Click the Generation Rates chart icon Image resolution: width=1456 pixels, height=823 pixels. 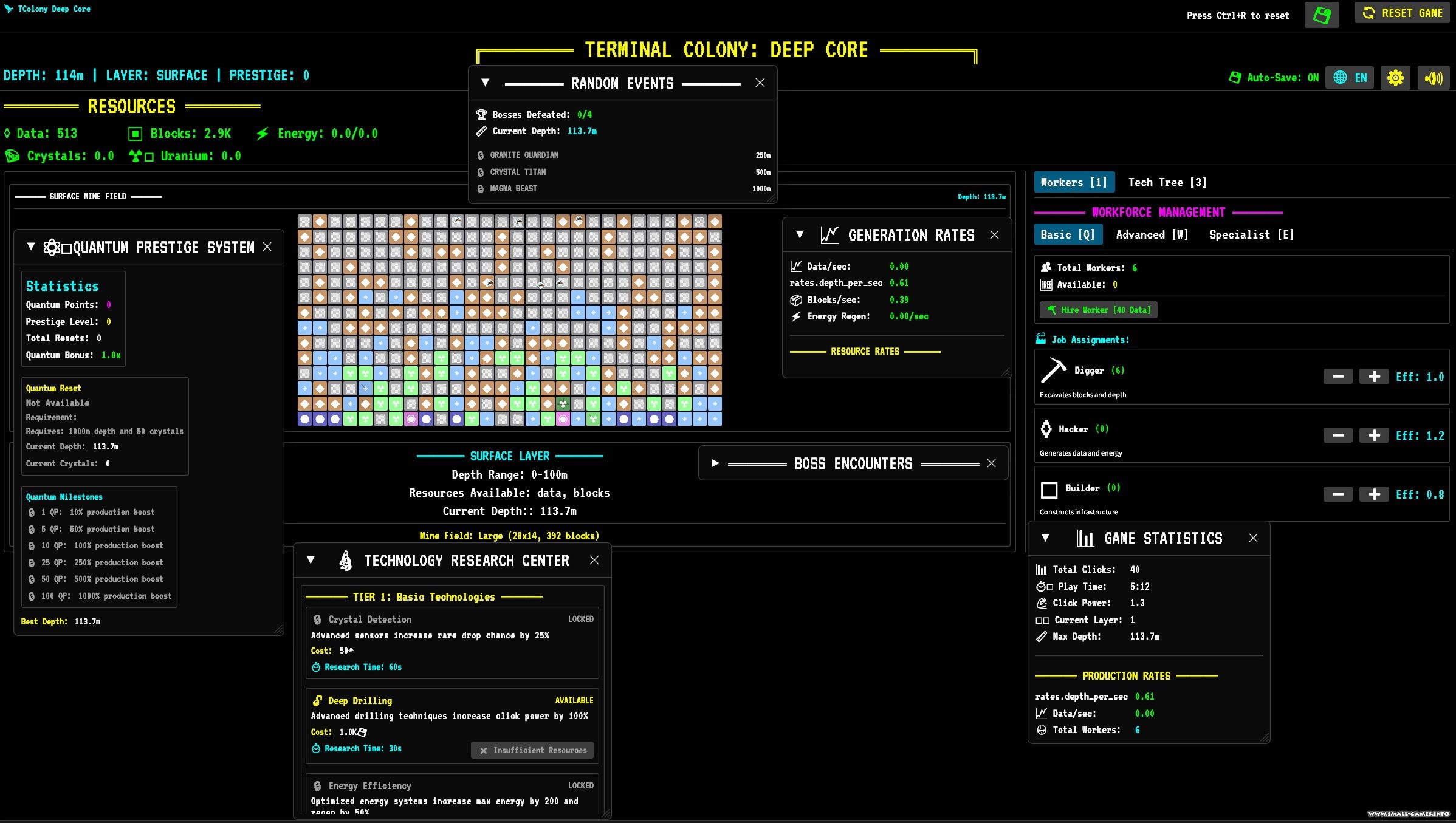[x=829, y=235]
